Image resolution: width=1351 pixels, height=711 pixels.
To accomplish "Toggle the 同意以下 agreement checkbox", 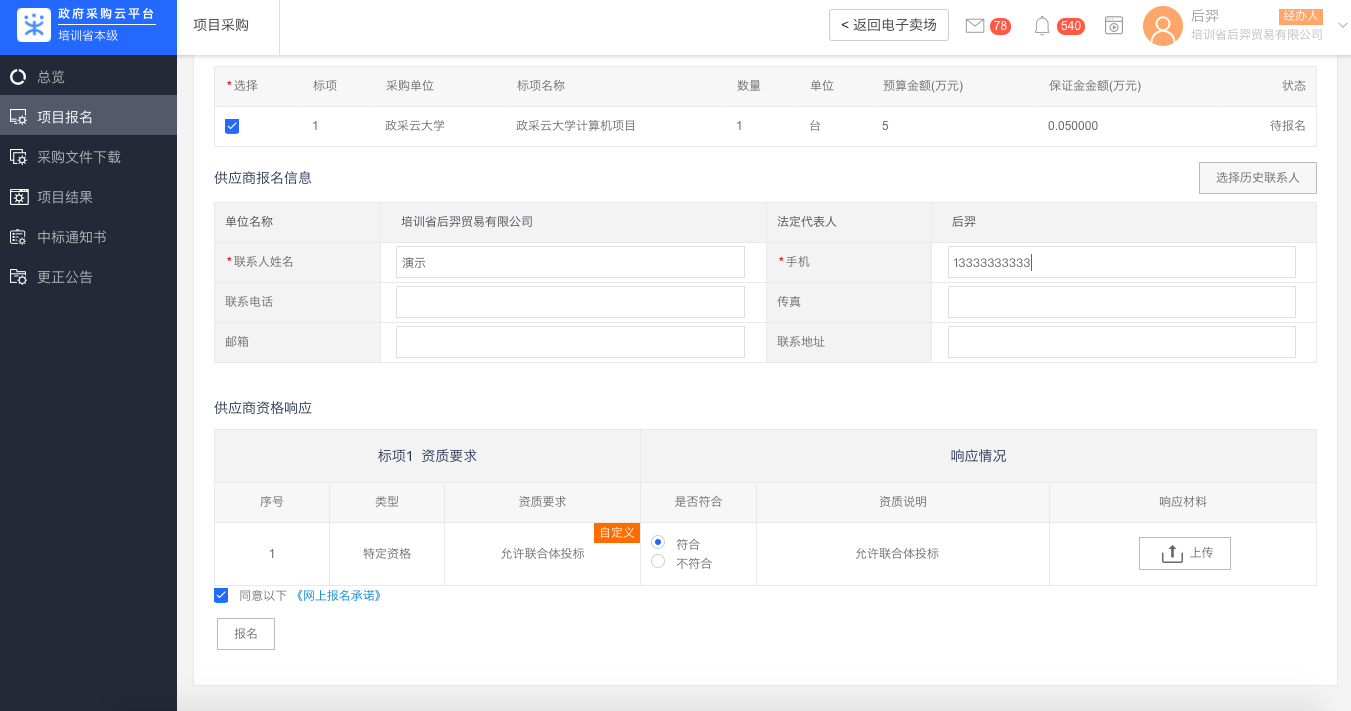I will click(x=221, y=595).
